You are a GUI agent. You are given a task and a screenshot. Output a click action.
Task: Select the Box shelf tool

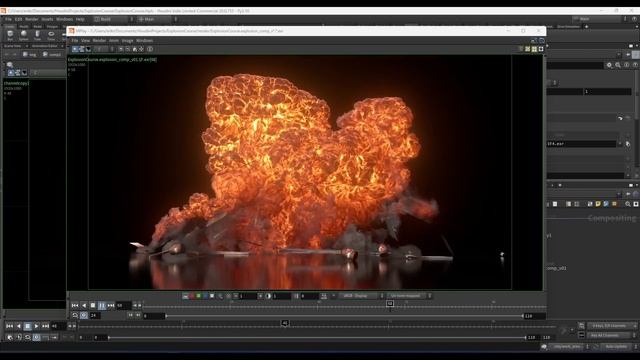[10, 35]
